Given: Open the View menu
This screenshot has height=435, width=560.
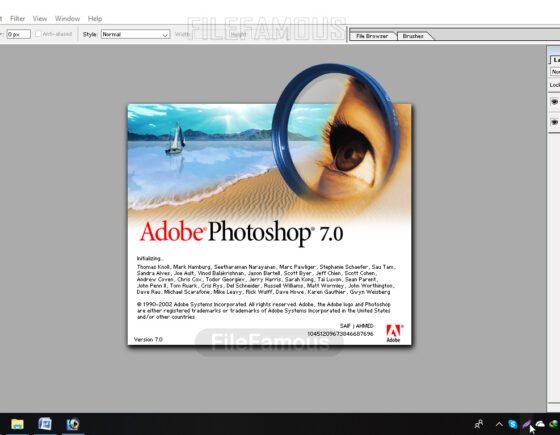Looking at the screenshot, I should pyautogui.click(x=40, y=19).
